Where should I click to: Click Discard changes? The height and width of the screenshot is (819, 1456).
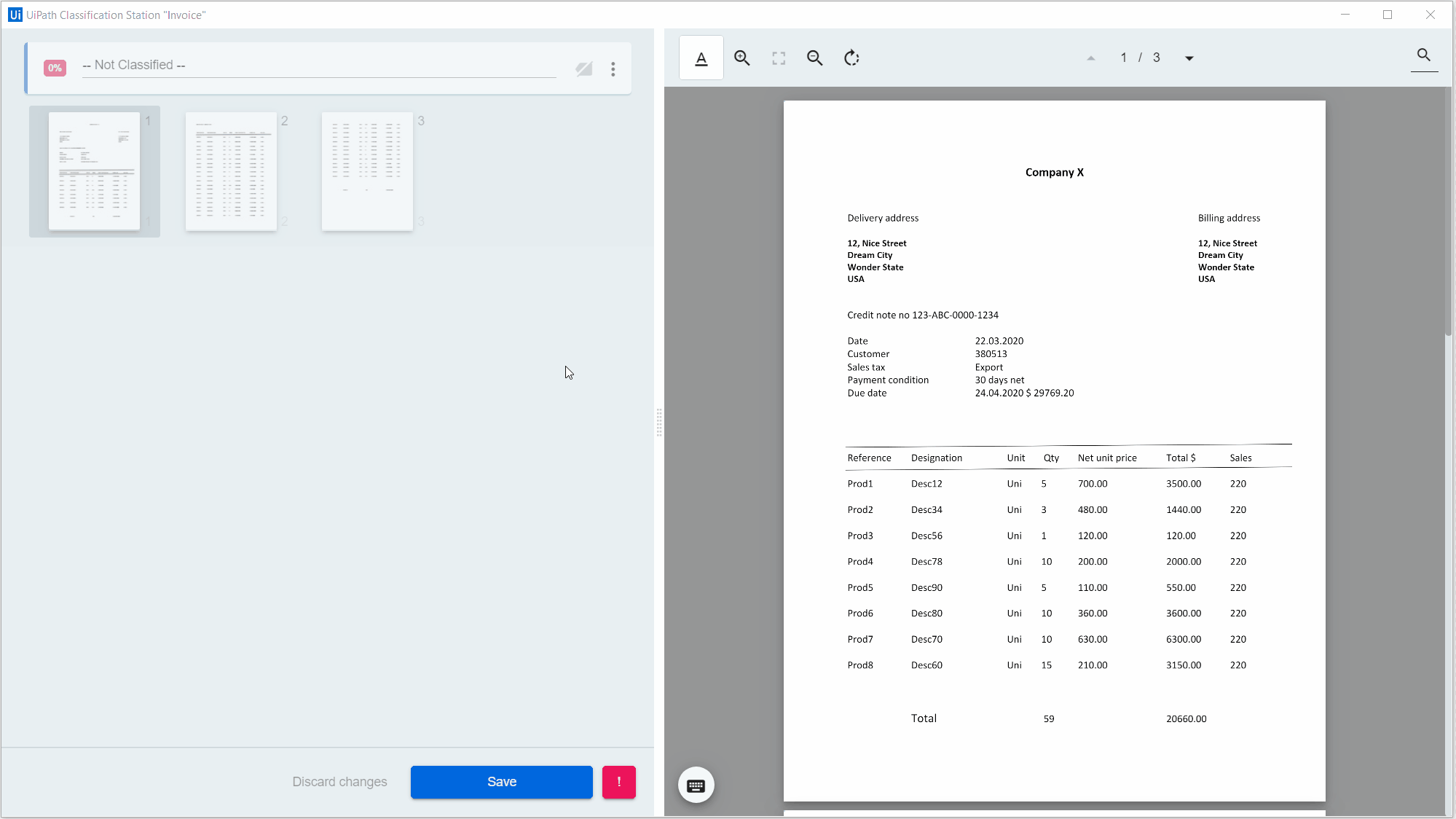coord(339,782)
